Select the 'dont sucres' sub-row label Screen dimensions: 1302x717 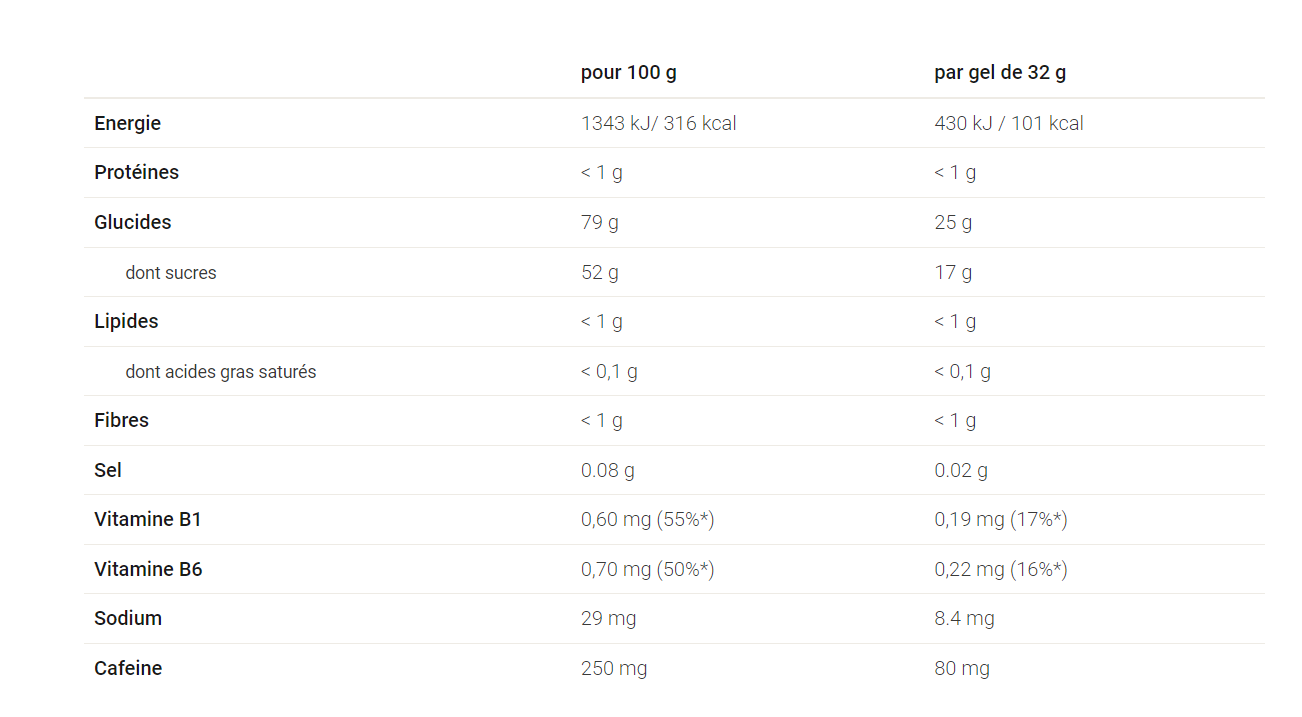tap(170, 272)
